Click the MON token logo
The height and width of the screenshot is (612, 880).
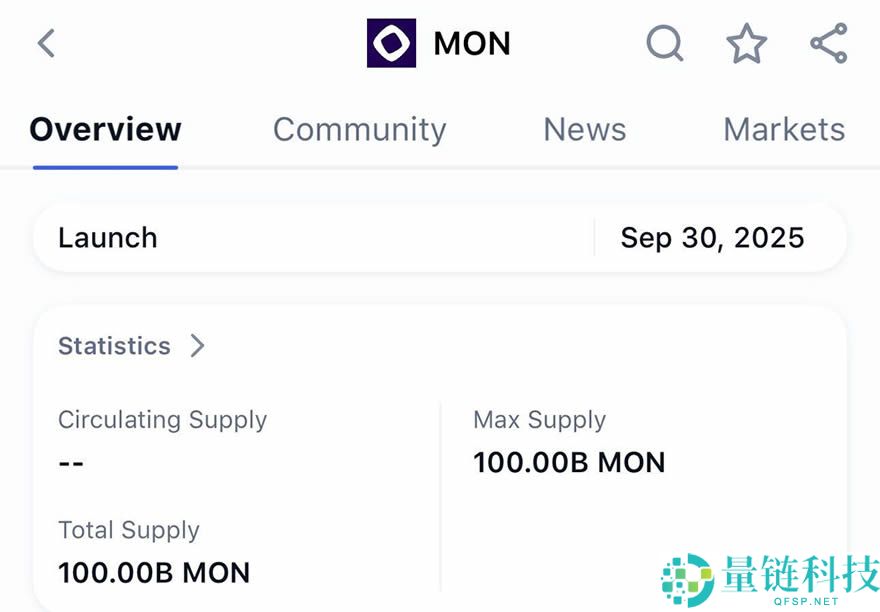392,42
